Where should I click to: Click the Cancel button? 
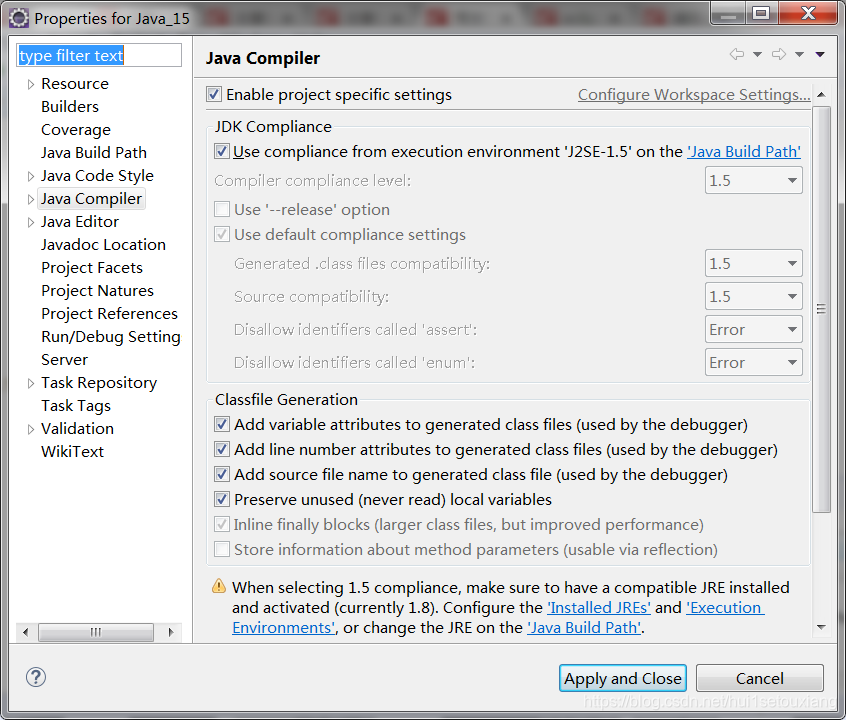pyautogui.click(x=760, y=678)
